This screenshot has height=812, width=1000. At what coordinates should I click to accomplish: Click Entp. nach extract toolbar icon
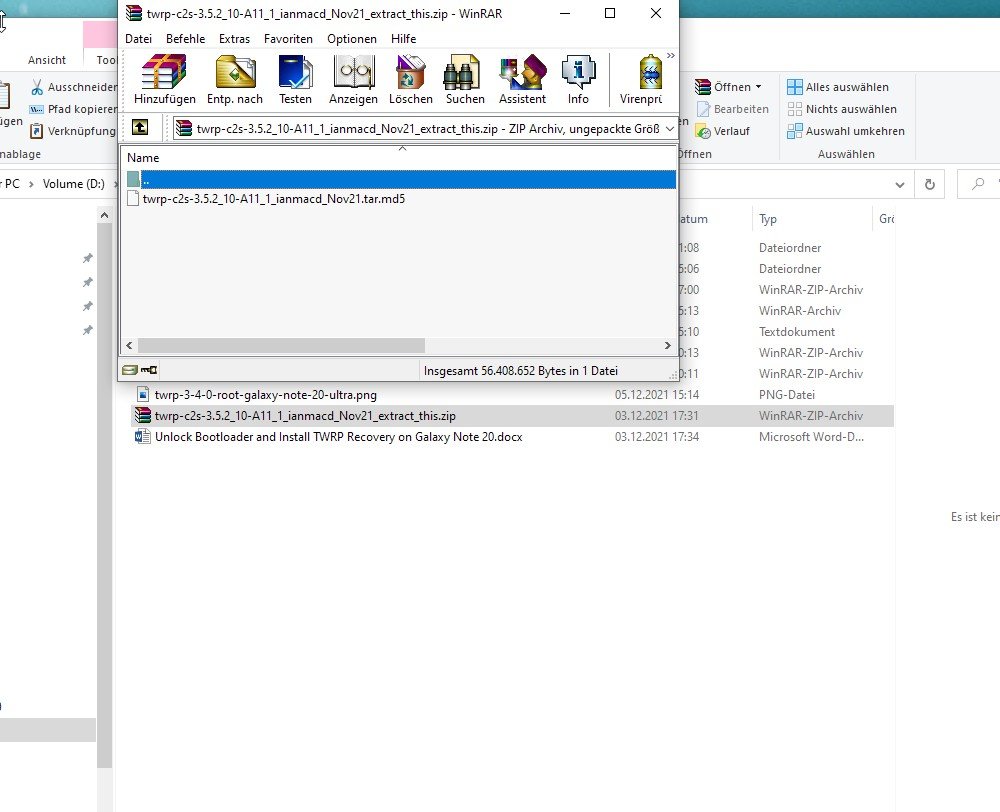(x=235, y=80)
